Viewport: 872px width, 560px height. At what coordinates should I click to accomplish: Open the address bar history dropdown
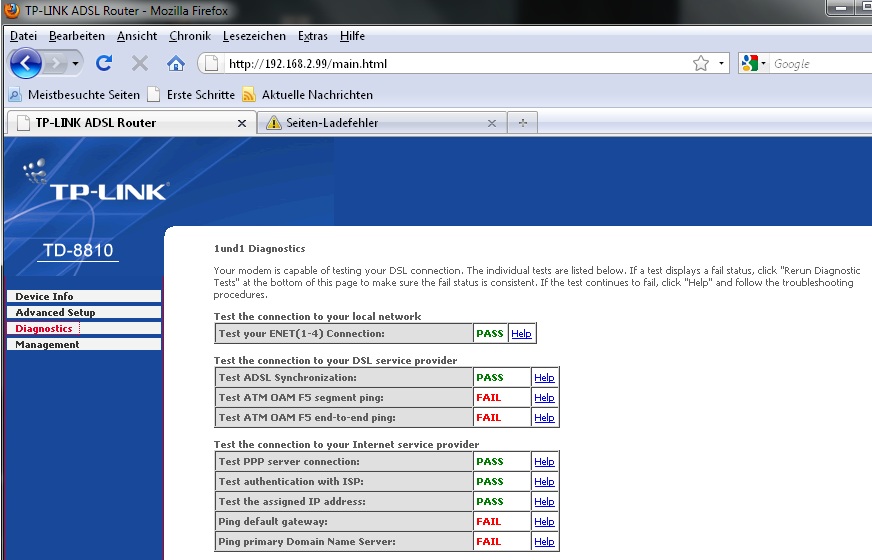(x=721, y=63)
